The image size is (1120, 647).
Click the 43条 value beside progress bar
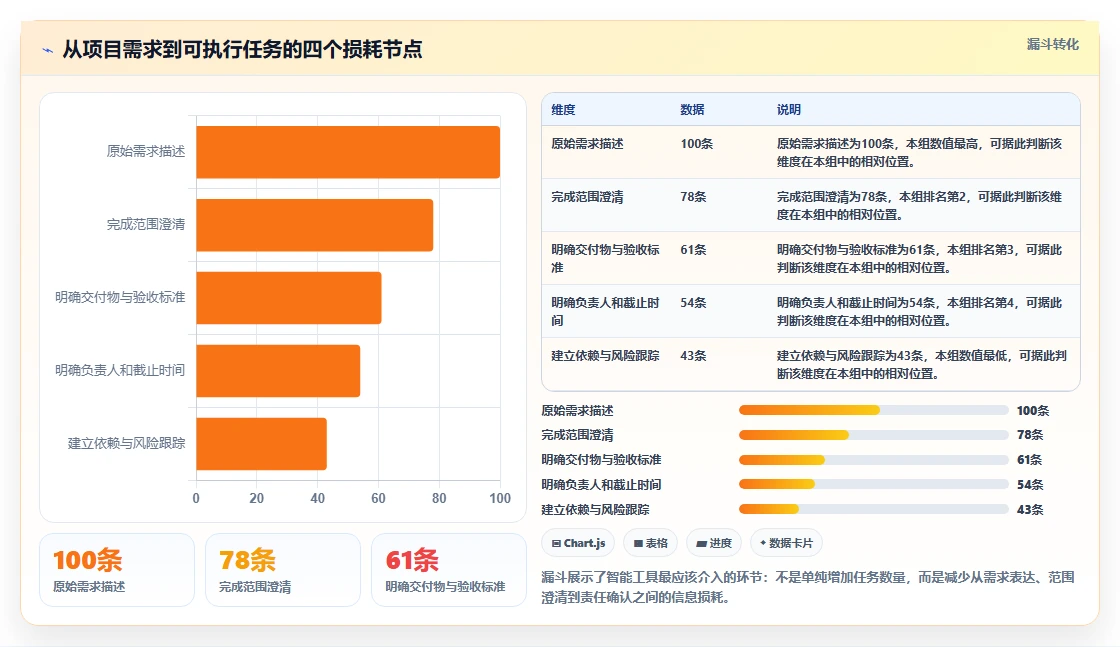coord(1030,510)
